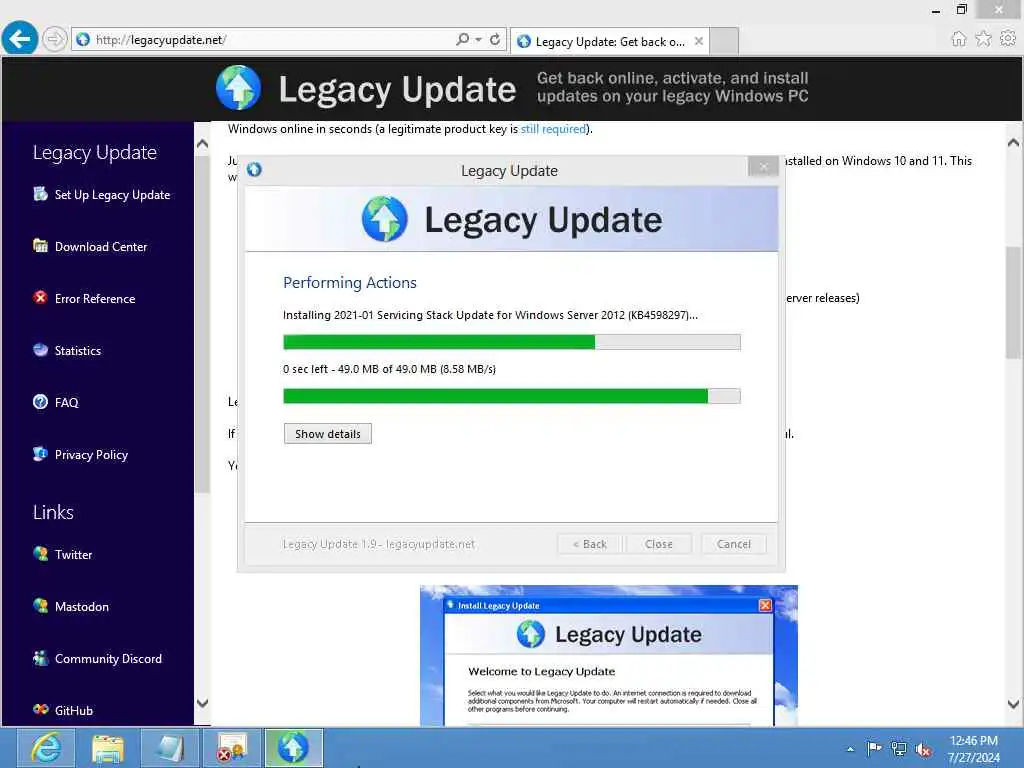
Task: Open the certificate error taskbar icon
Action: click(232, 748)
